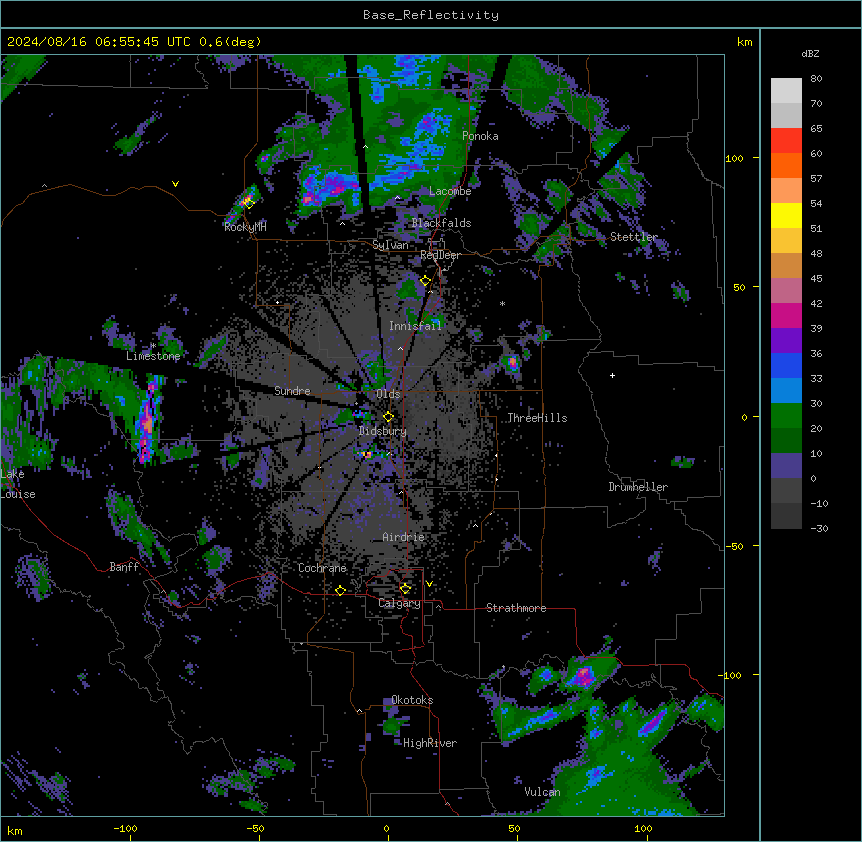Click the Sundre city label

tap(292, 391)
